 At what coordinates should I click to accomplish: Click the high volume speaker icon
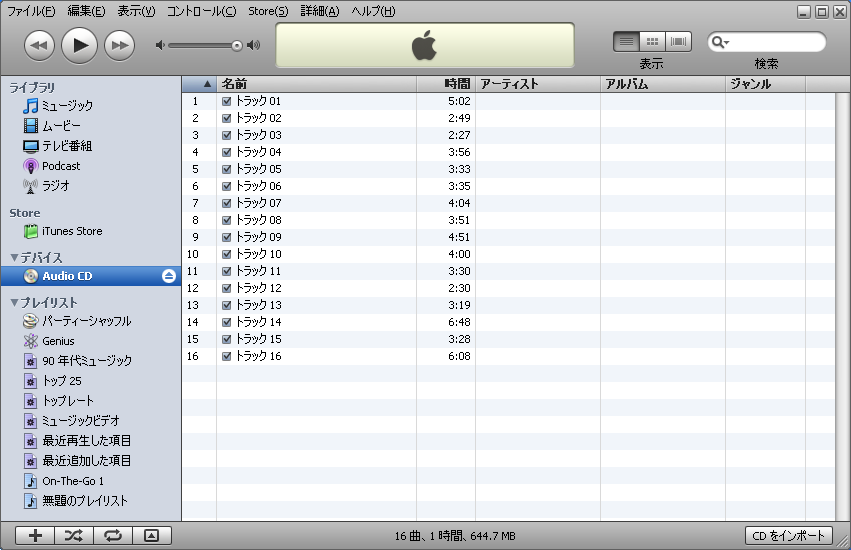pos(253,46)
